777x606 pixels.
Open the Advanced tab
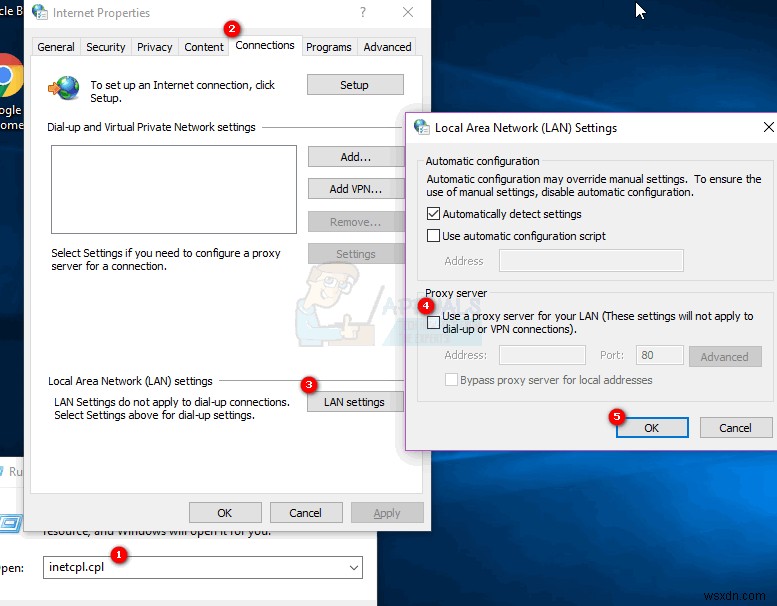[387, 47]
